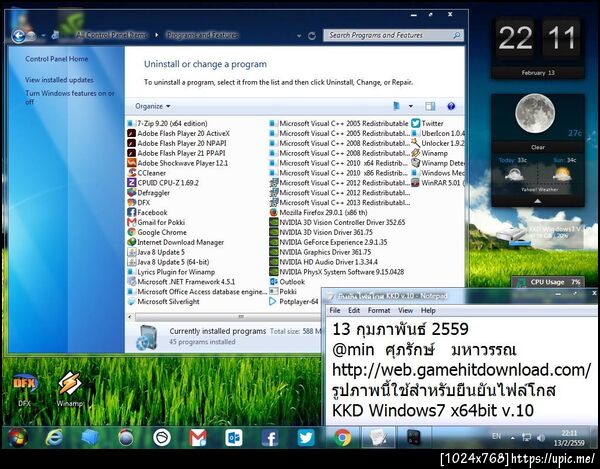Select CCleaner in program list

(147, 173)
